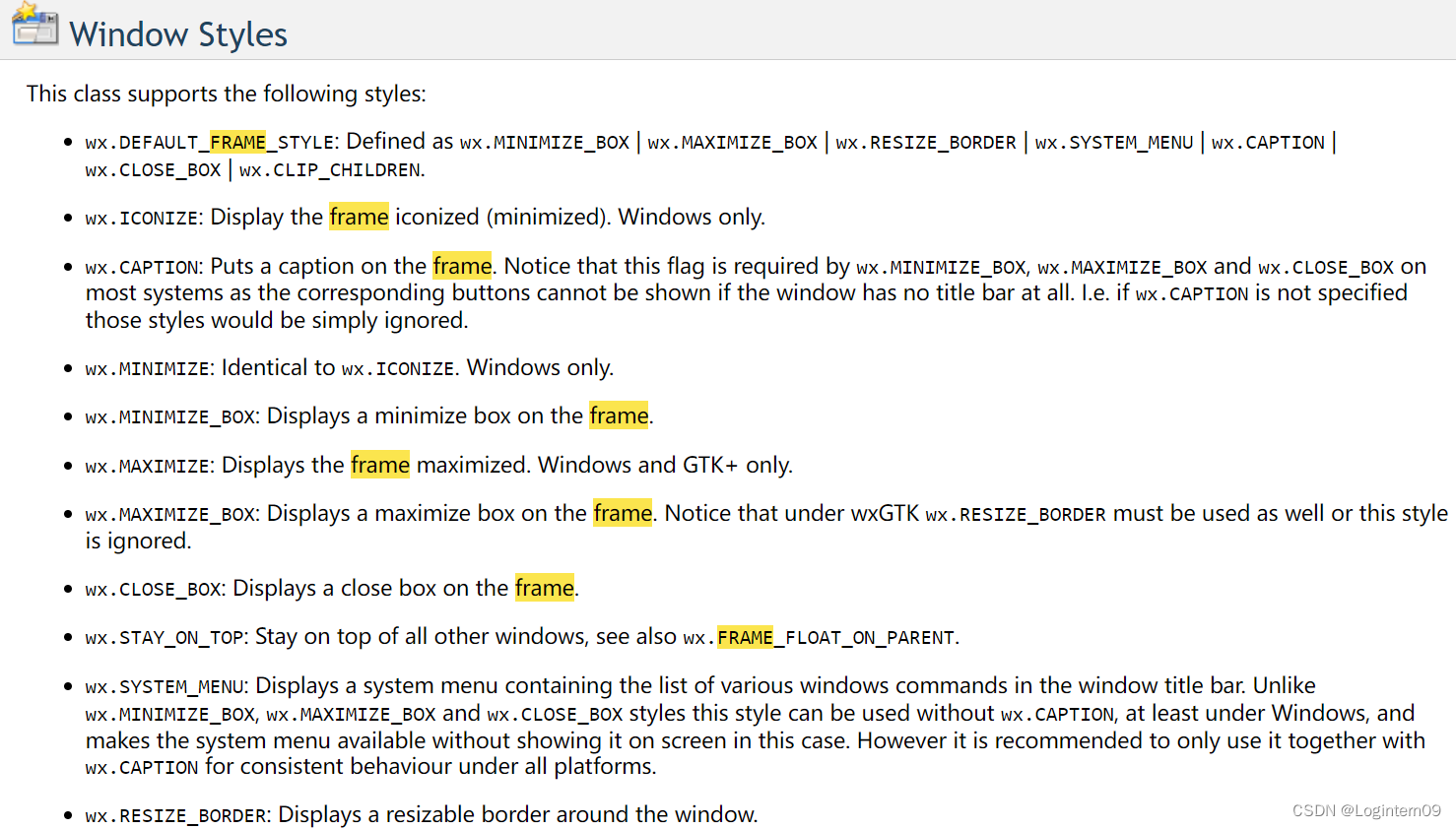The image size is (1456, 829).
Task: Click wx.MINIMIZE_BOX beginning "Displays a minimize box" bullet
Action: coord(170,417)
